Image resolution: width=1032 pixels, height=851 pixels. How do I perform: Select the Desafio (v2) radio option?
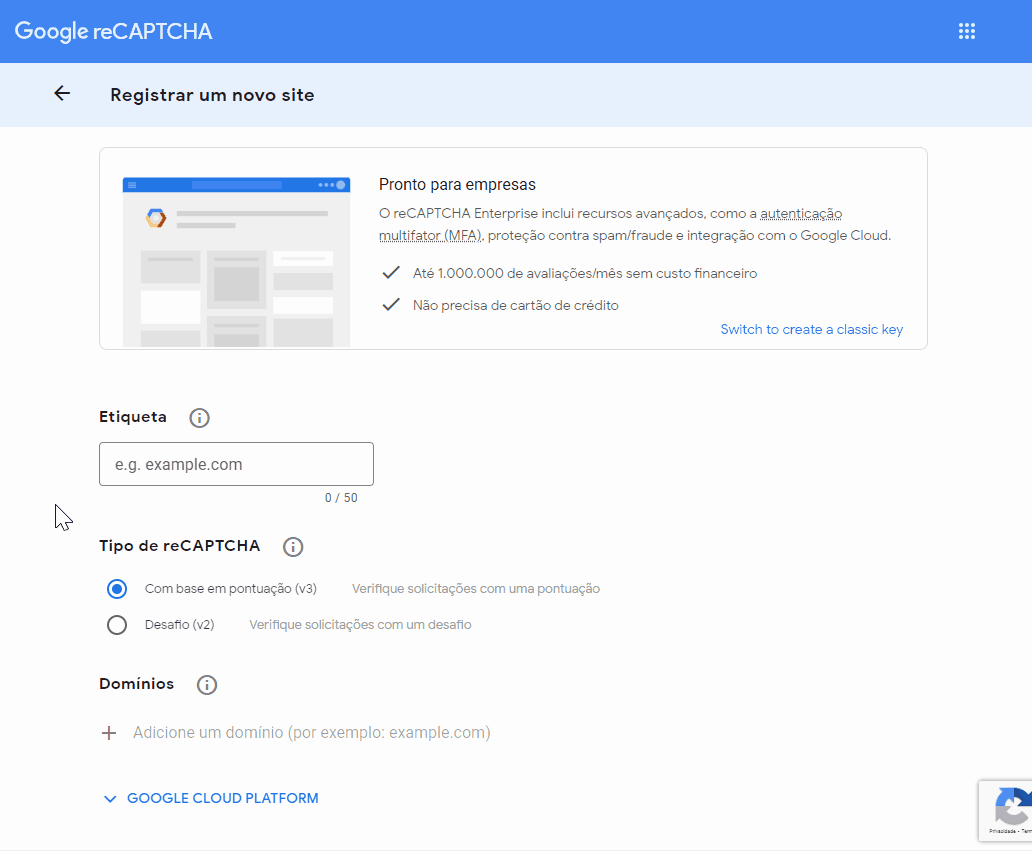click(x=117, y=625)
